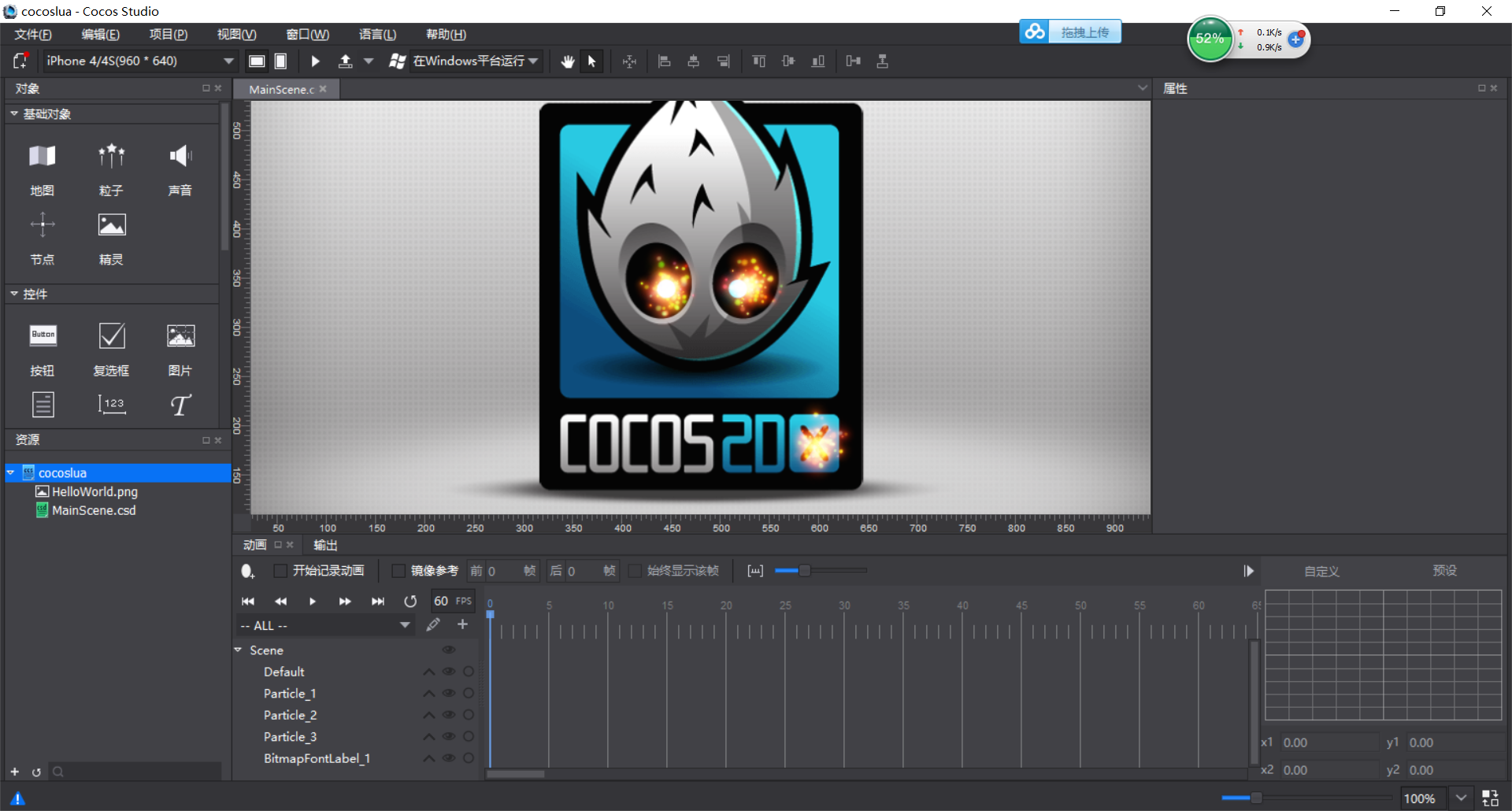Click the anchor move toolbar icon
The image size is (1512, 811).
click(x=629, y=61)
